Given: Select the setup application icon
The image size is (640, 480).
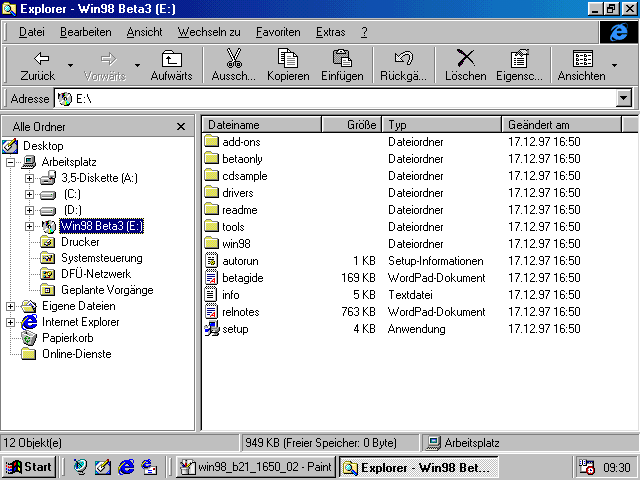Looking at the screenshot, I should 212,329.
